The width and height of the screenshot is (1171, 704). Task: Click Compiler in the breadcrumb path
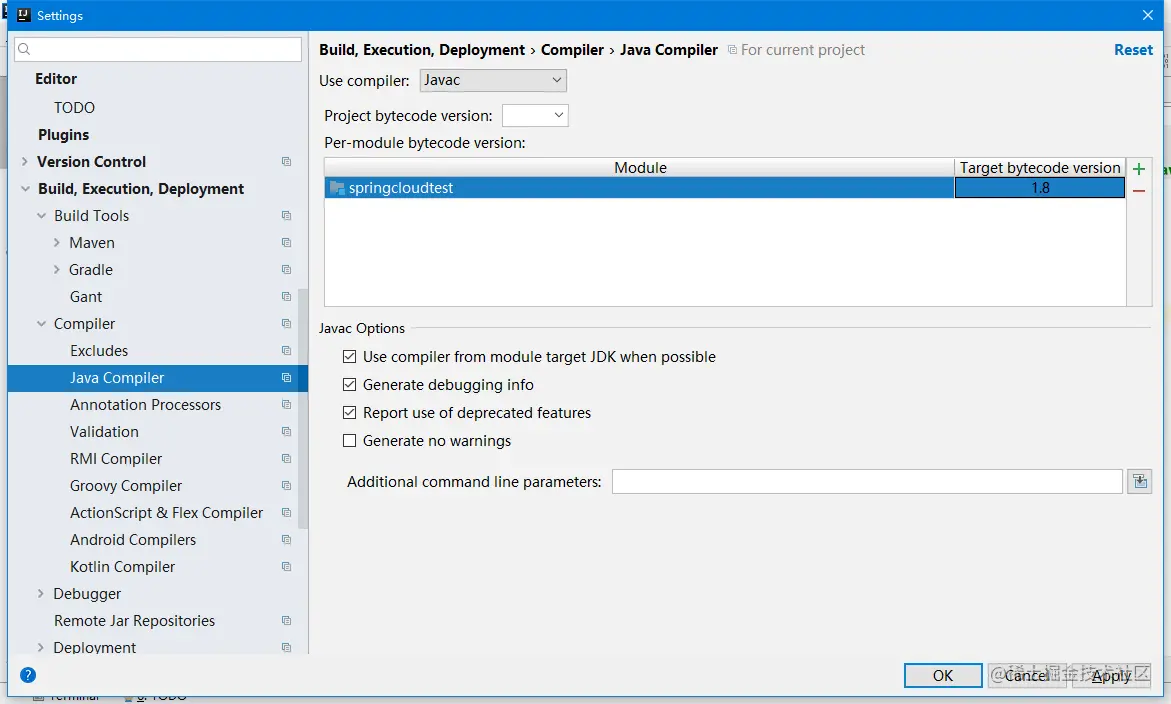tap(572, 49)
